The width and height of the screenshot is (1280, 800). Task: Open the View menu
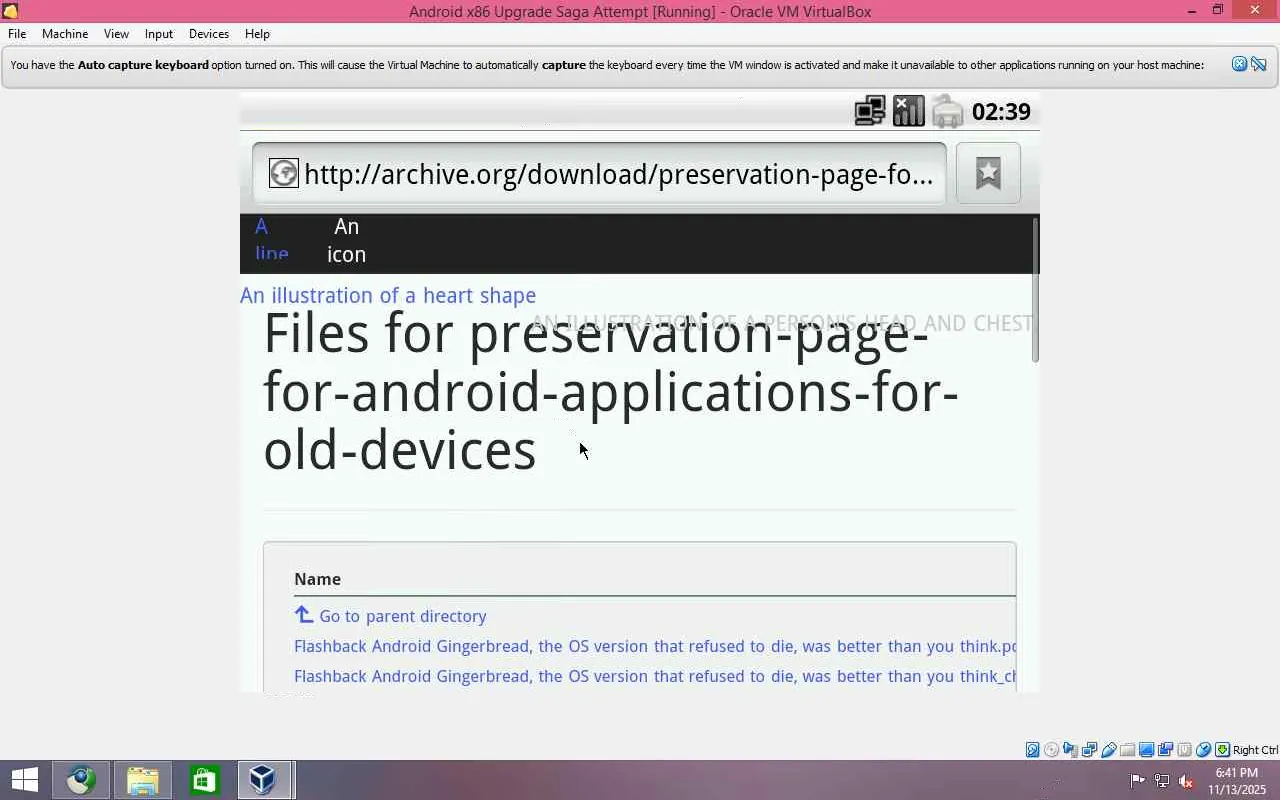pos(116,33)
